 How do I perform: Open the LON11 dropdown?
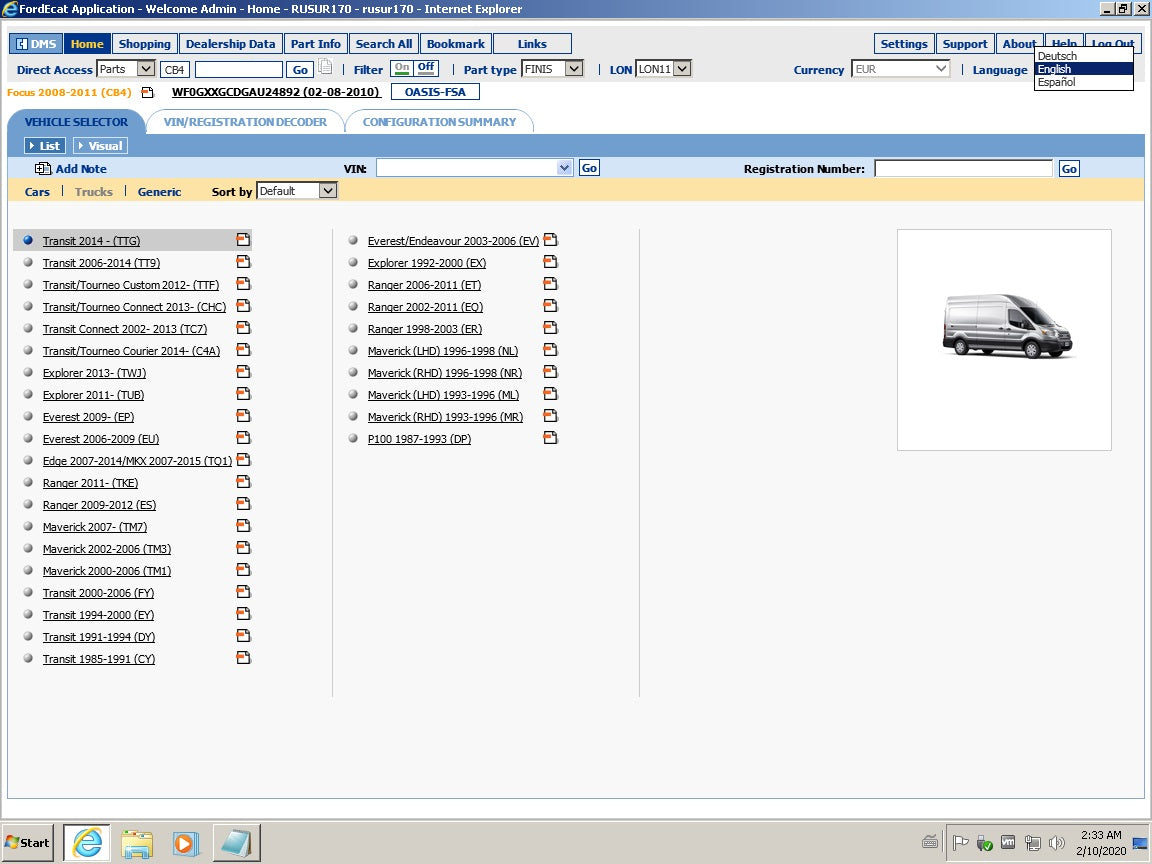tap(684, 69)
